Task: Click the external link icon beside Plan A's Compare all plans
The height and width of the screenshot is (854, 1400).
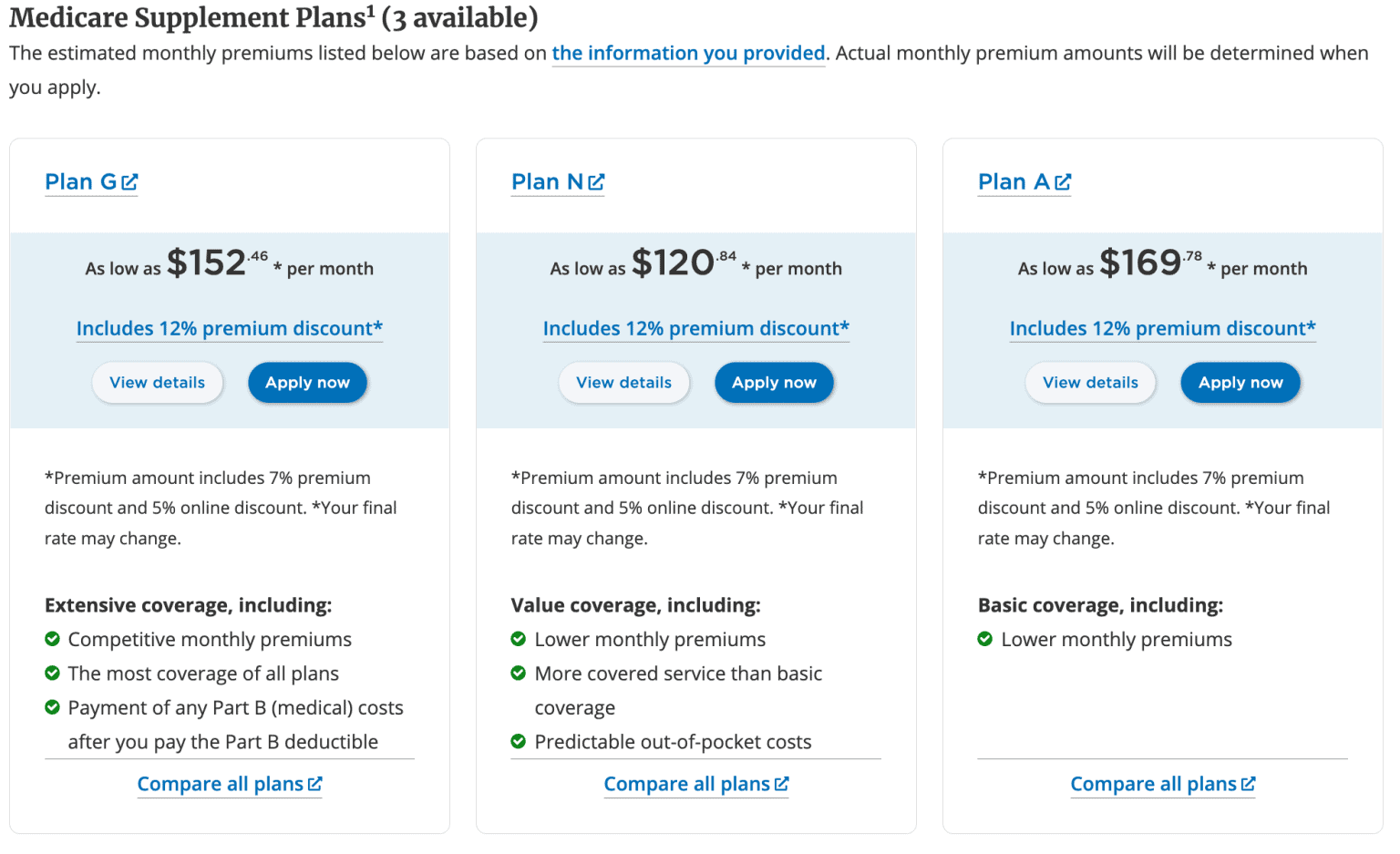Action: 1249,783
